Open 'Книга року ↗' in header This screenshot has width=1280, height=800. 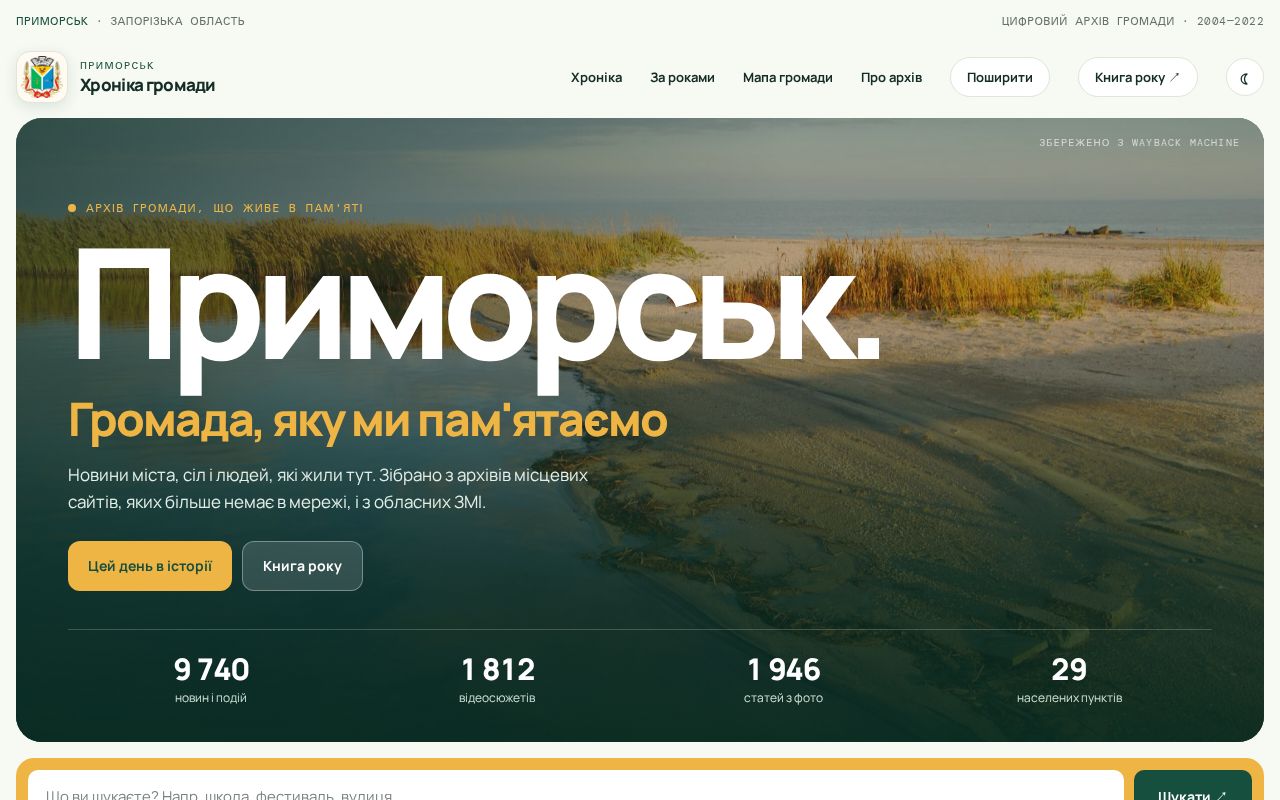[1138, 77]
